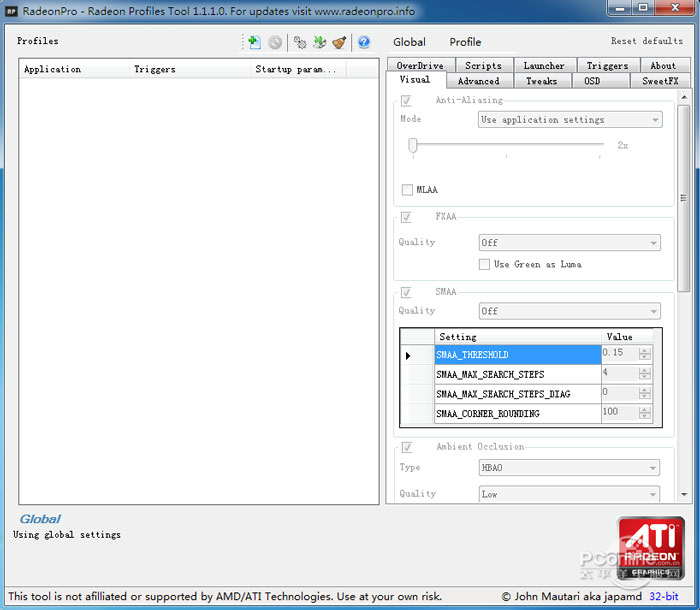Open the Ambient Occlusion Quality dropdown
Viewport: 700px width, 610px height.
[569, 494]
